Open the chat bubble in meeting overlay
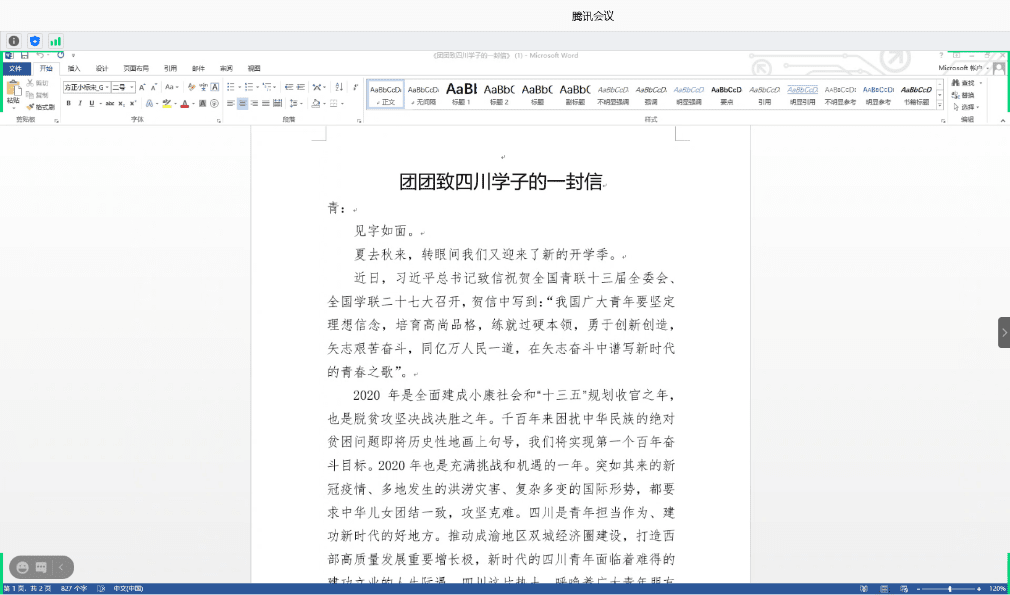The width and height of the screenshot is (1010, 595). point(41,567)
